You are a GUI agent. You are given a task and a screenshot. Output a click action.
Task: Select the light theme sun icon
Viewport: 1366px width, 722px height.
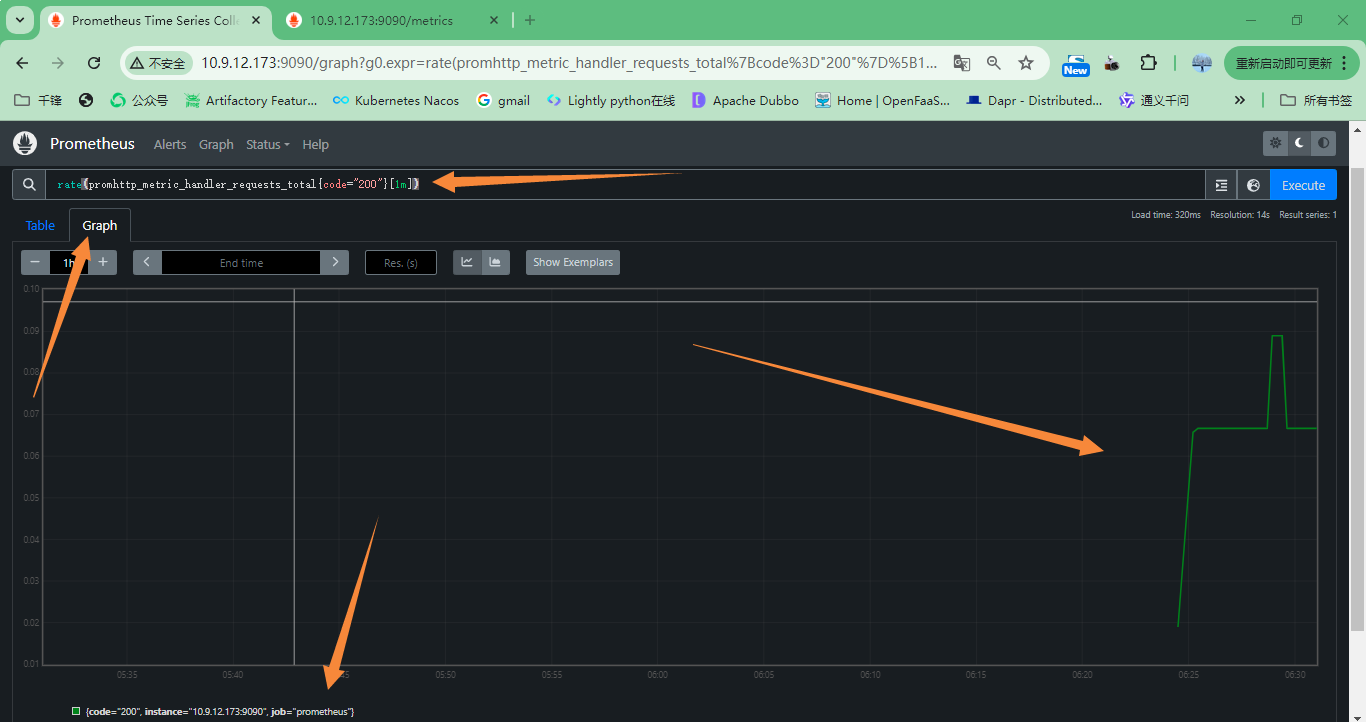(1275, 143)
